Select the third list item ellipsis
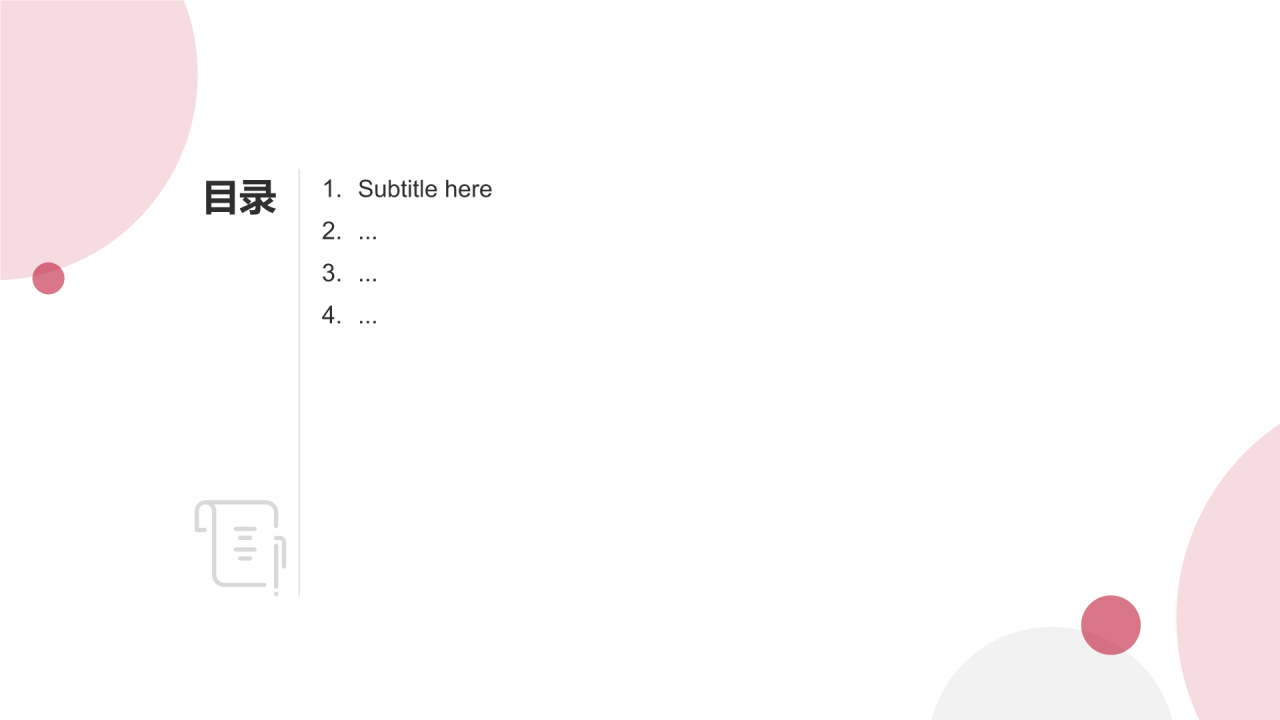The height and width of the screenshot is (720, 1280). tap(368, 274)
